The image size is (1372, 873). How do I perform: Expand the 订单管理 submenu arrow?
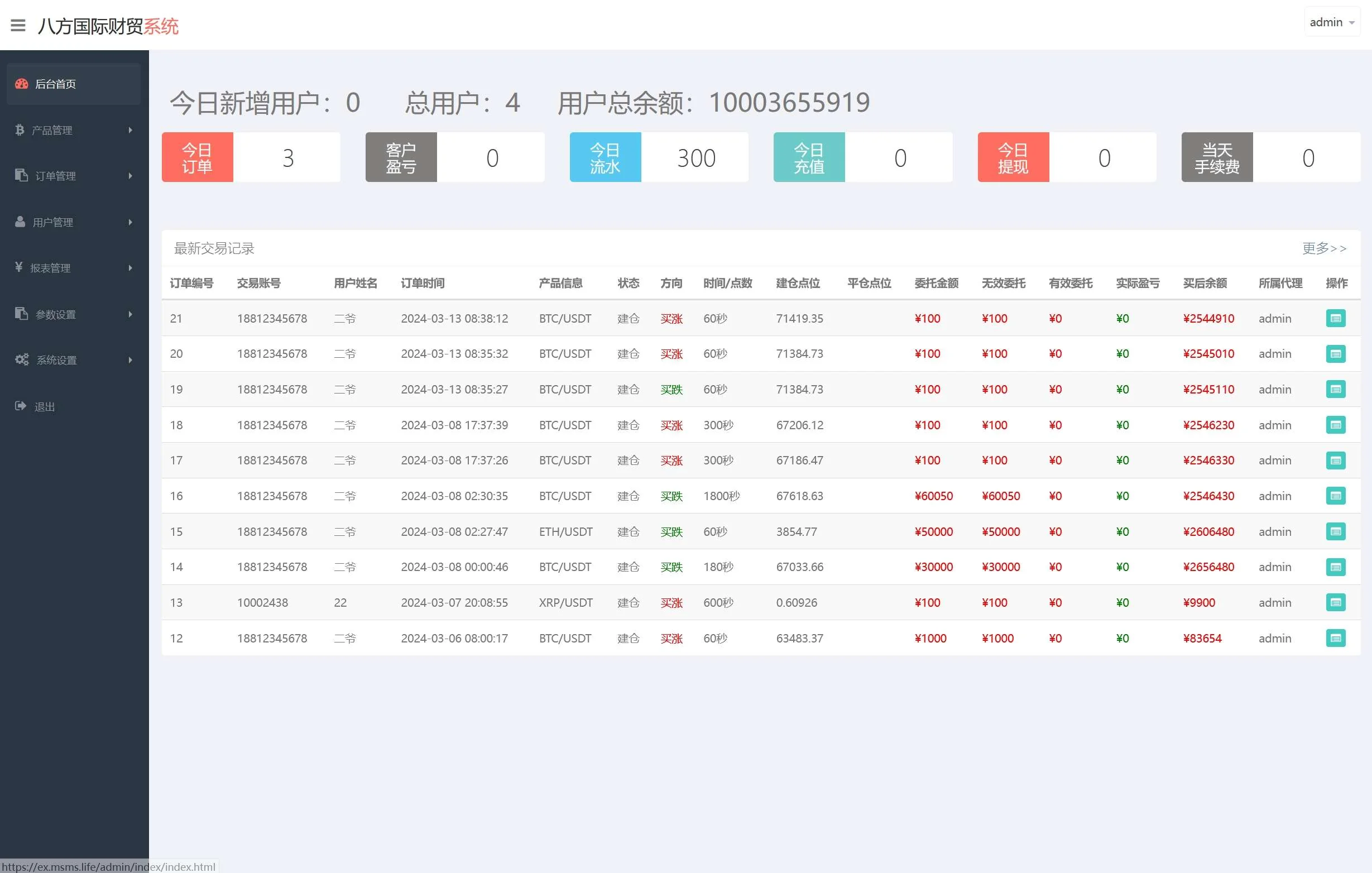coord(131,176)
